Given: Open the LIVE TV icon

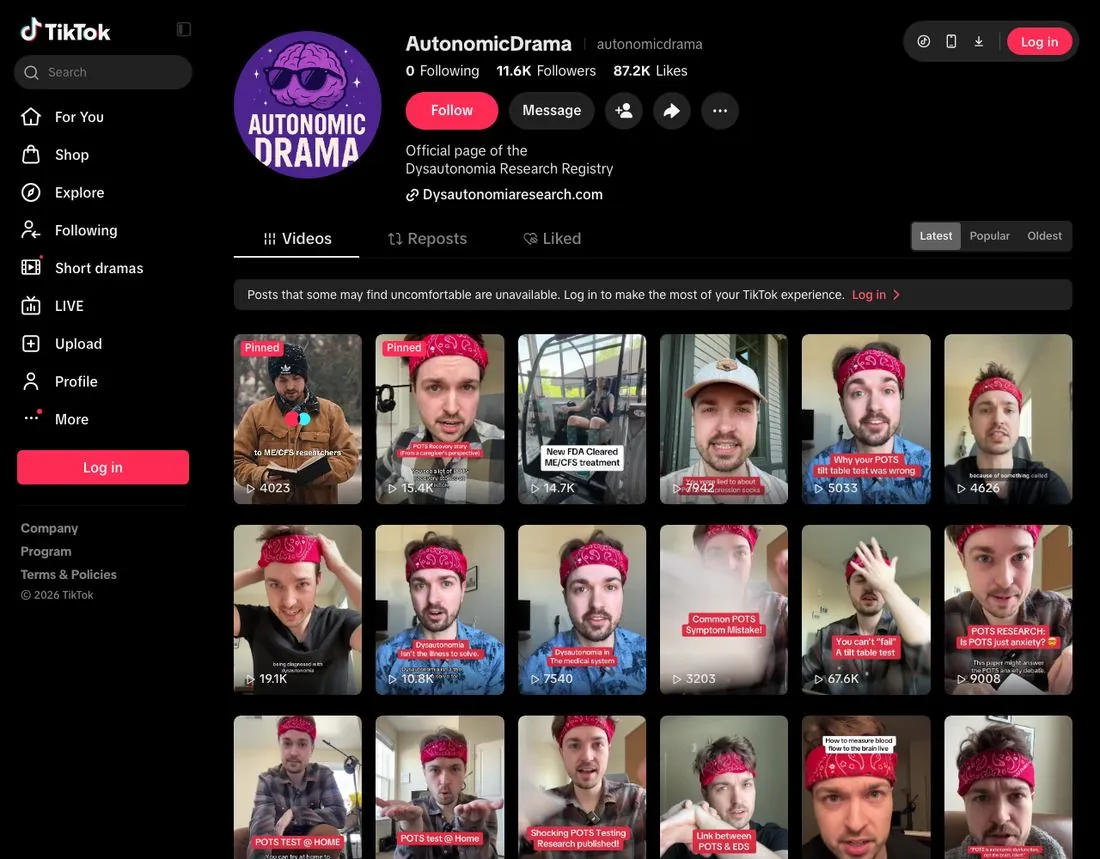Looking at the screenshot, I should tap(31, 305).
